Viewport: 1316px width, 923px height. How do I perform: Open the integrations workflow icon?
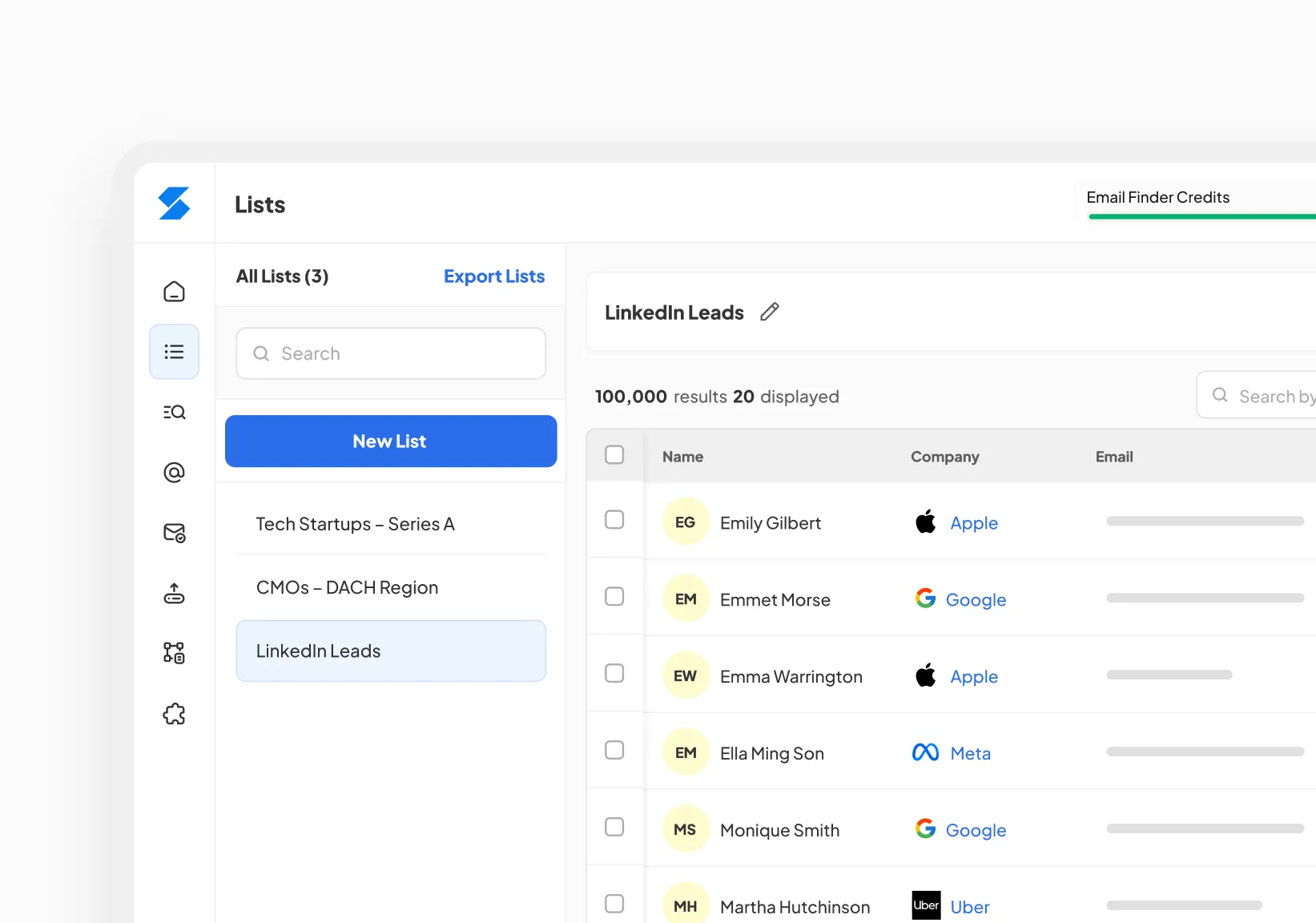[174, 653]
